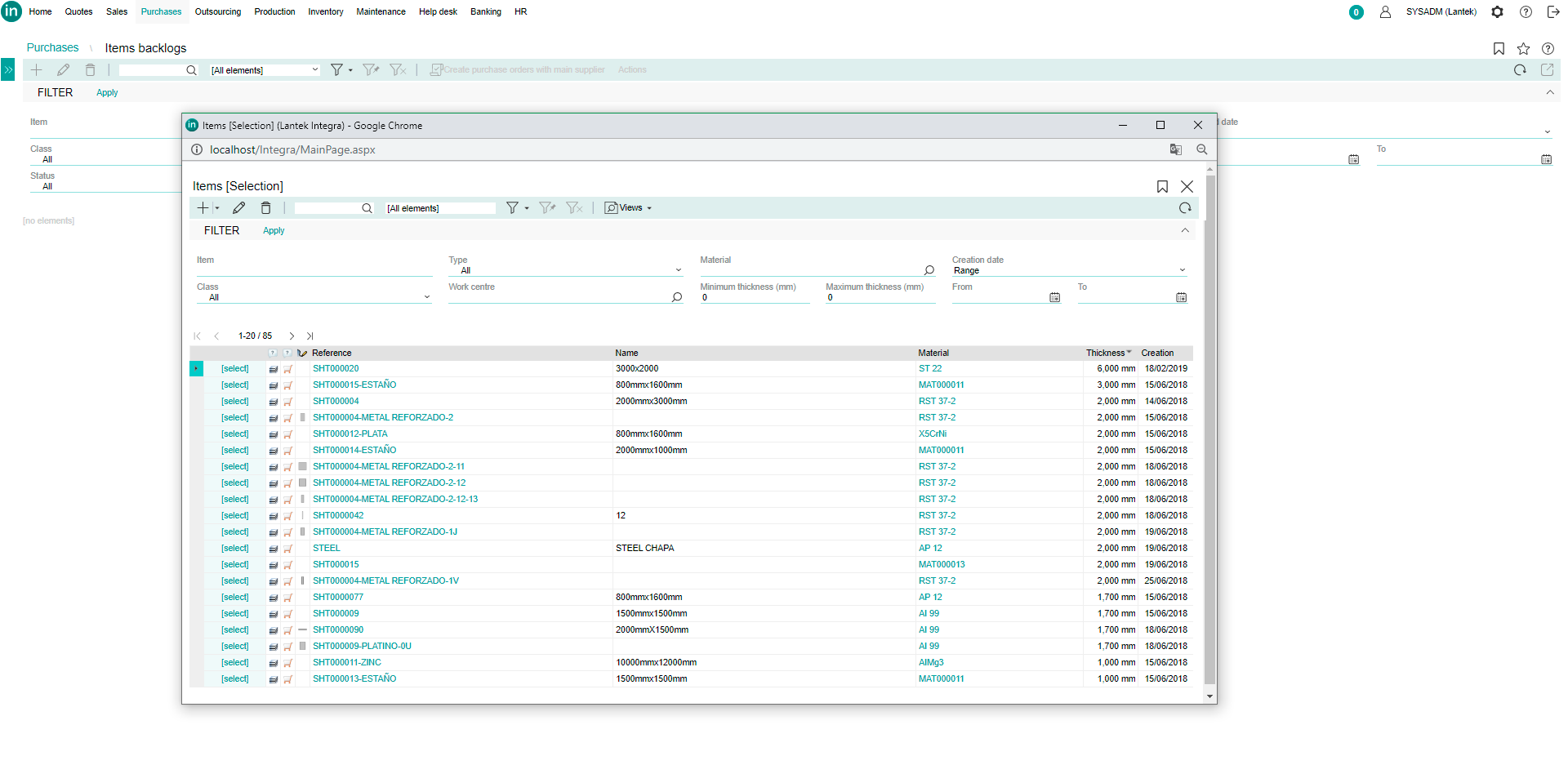Select the SHT000020 item row
This screenshot has height=765, width=1568.
[234, 369]
